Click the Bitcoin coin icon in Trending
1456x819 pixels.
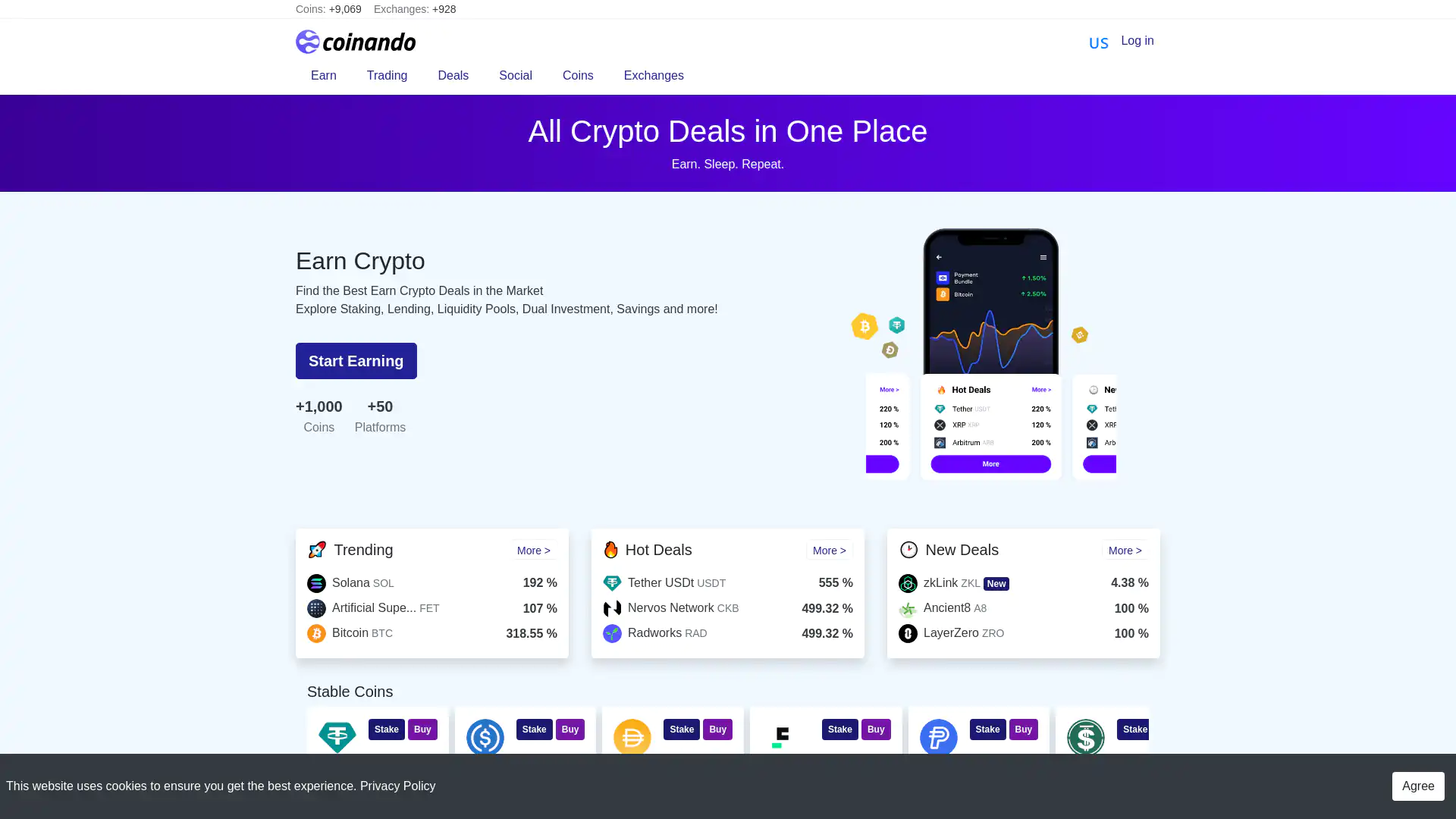tap(316, 633)
